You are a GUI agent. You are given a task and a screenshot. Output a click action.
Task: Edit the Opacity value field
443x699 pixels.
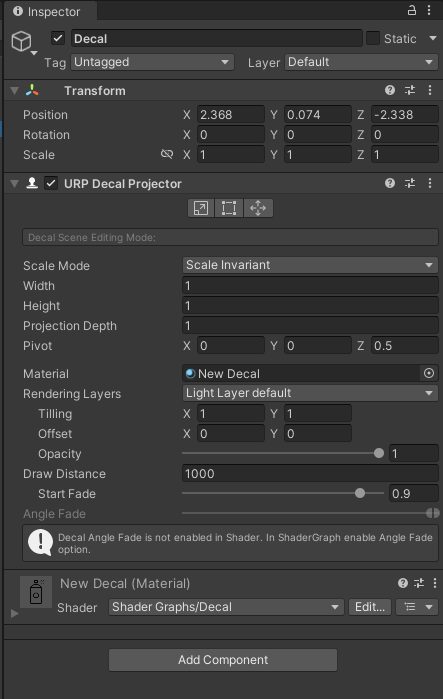pos(414,453)
